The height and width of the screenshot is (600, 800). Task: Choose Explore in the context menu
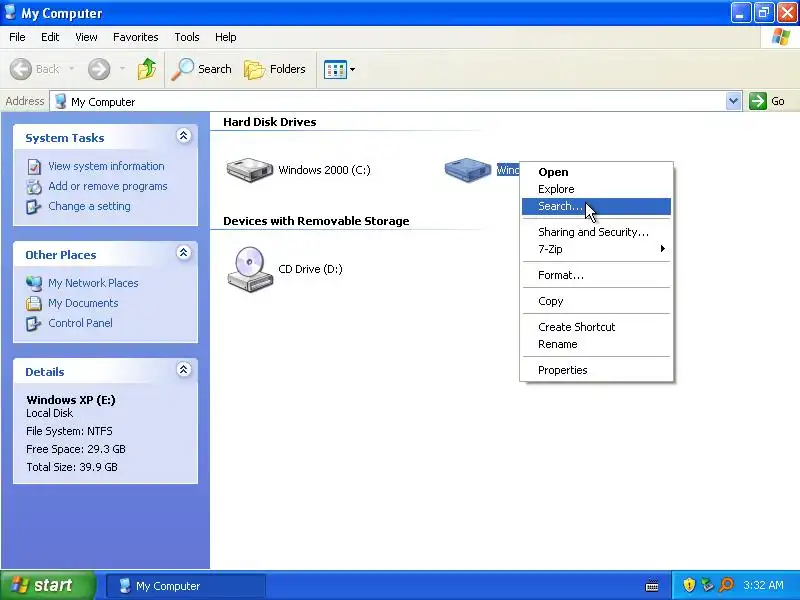[596, 189]
